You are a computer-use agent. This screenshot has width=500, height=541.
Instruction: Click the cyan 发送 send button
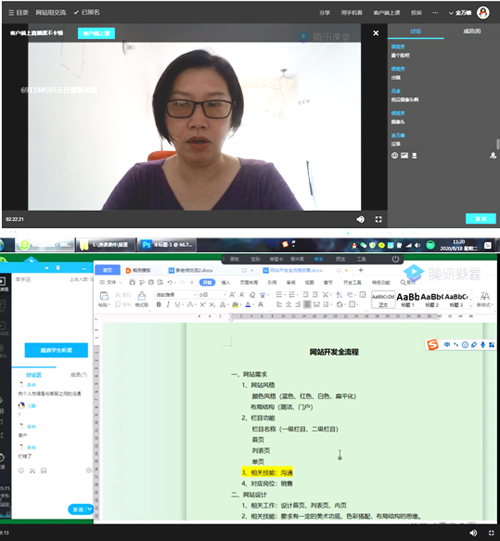click(481, 219)
